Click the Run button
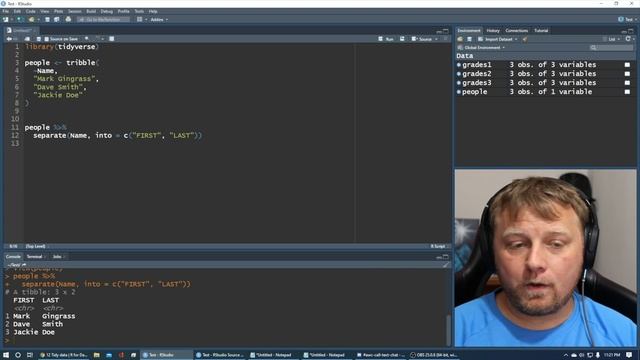 coord(386,39)
